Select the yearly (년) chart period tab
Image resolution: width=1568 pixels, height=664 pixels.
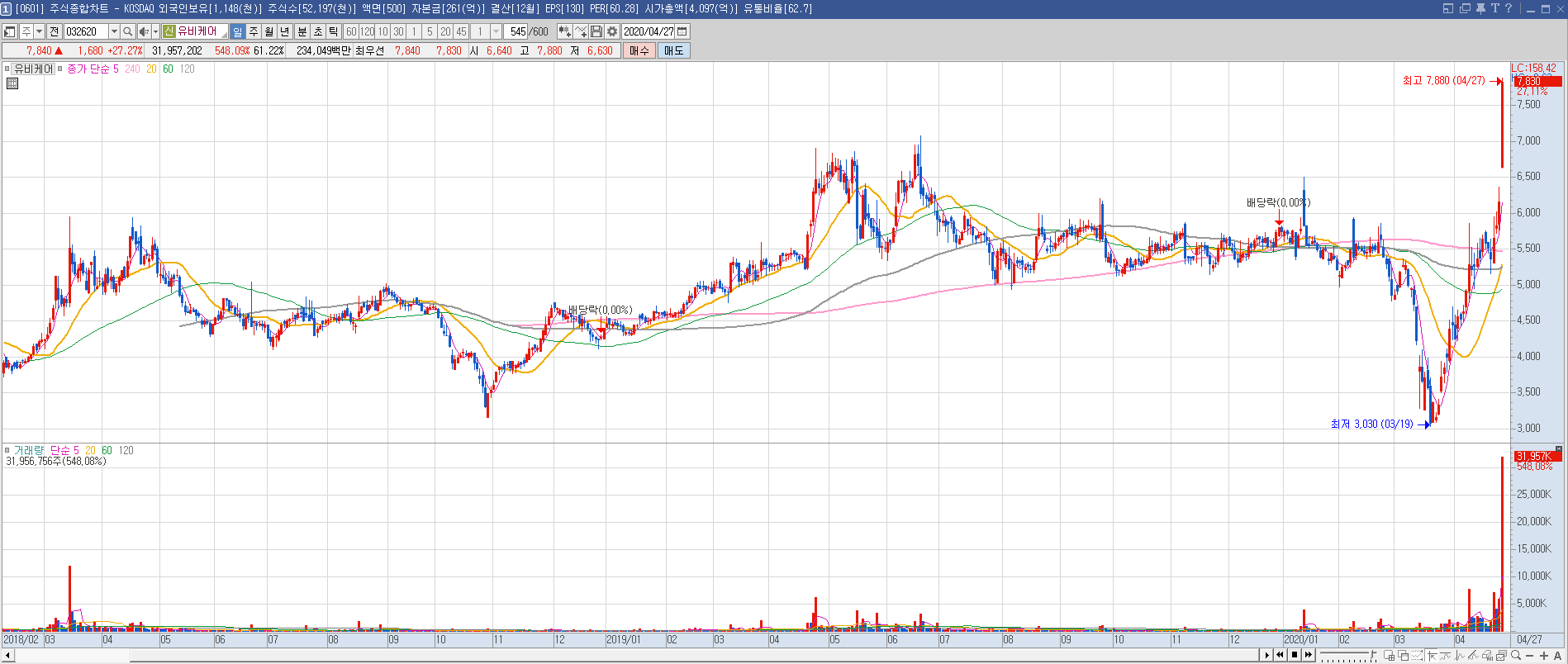pos(285,31)
